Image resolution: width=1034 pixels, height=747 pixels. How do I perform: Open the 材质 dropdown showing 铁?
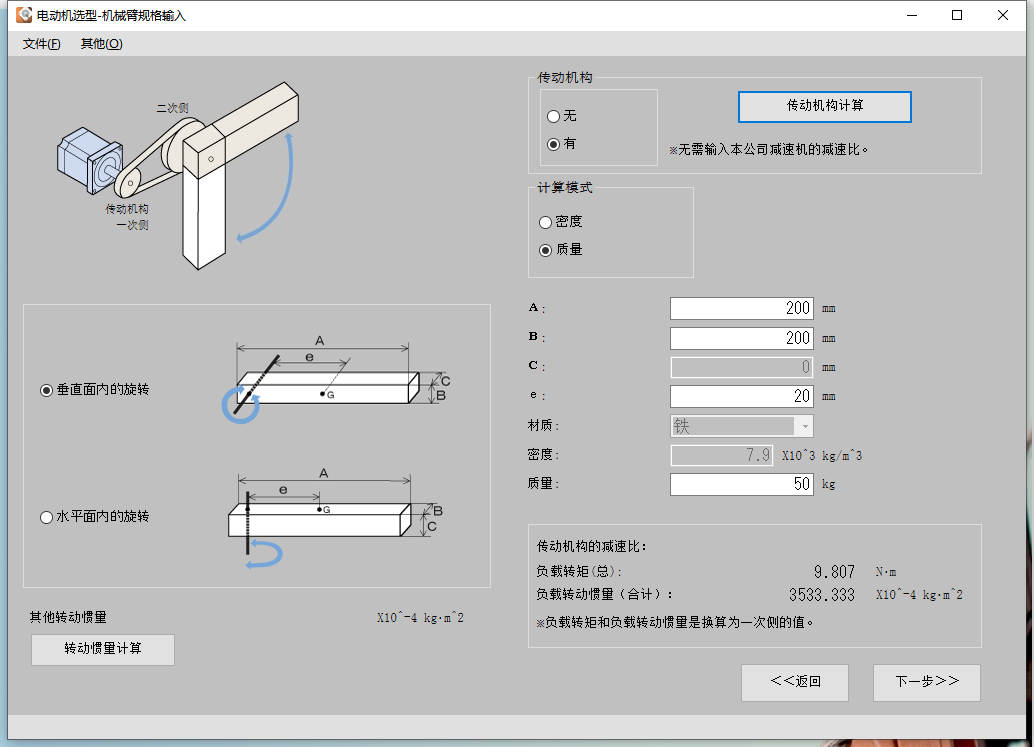point(741,426)
